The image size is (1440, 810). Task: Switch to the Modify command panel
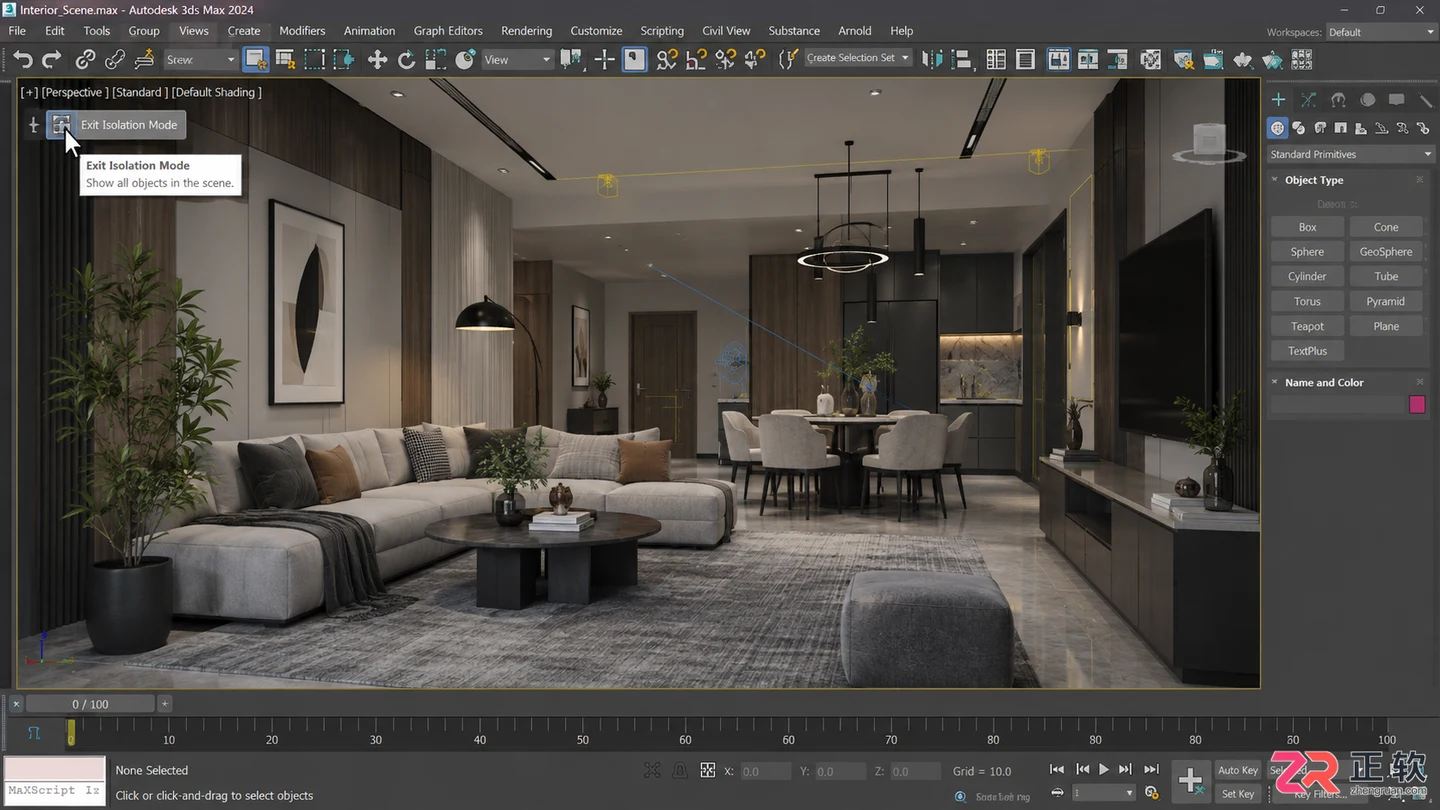[1308, 100]
